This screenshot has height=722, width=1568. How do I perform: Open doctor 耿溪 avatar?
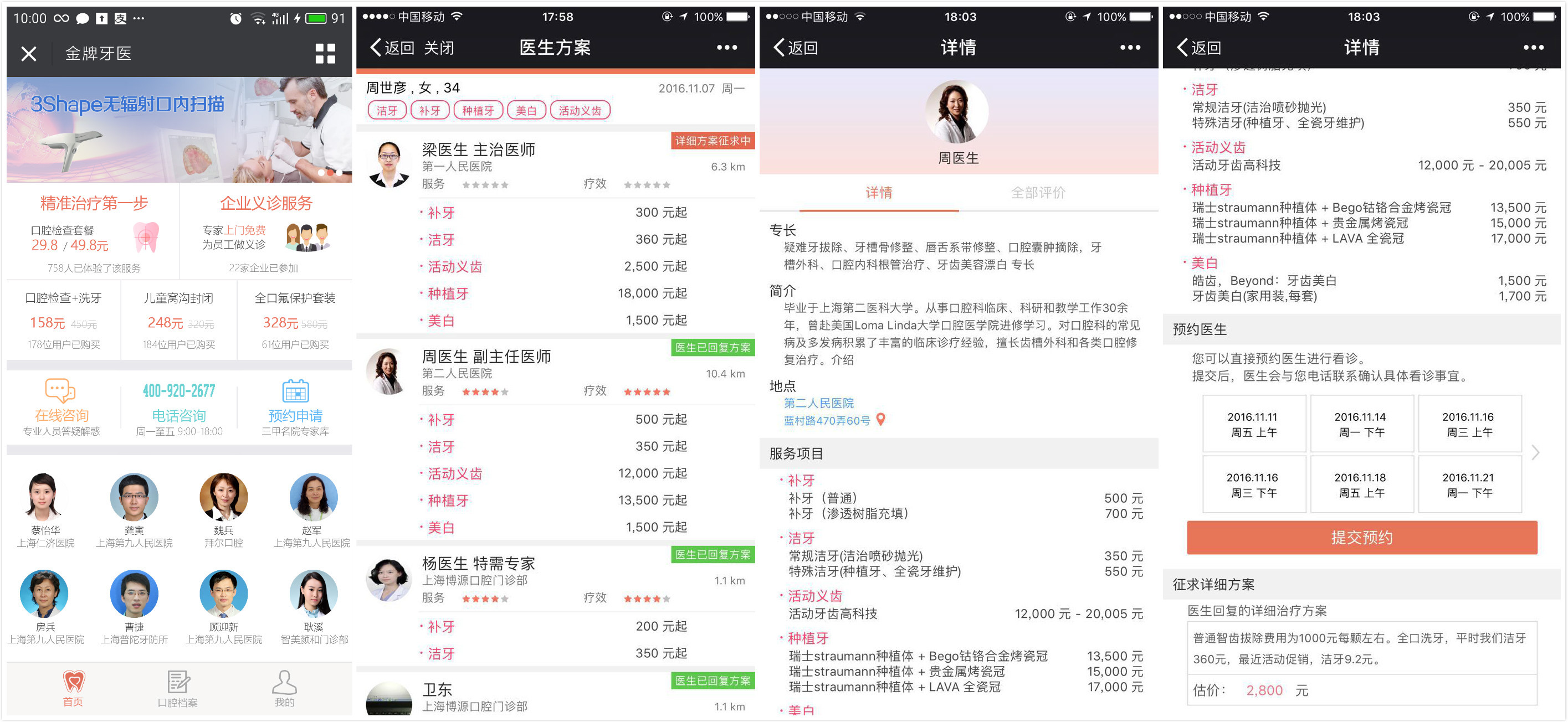[x=313, y=594]
